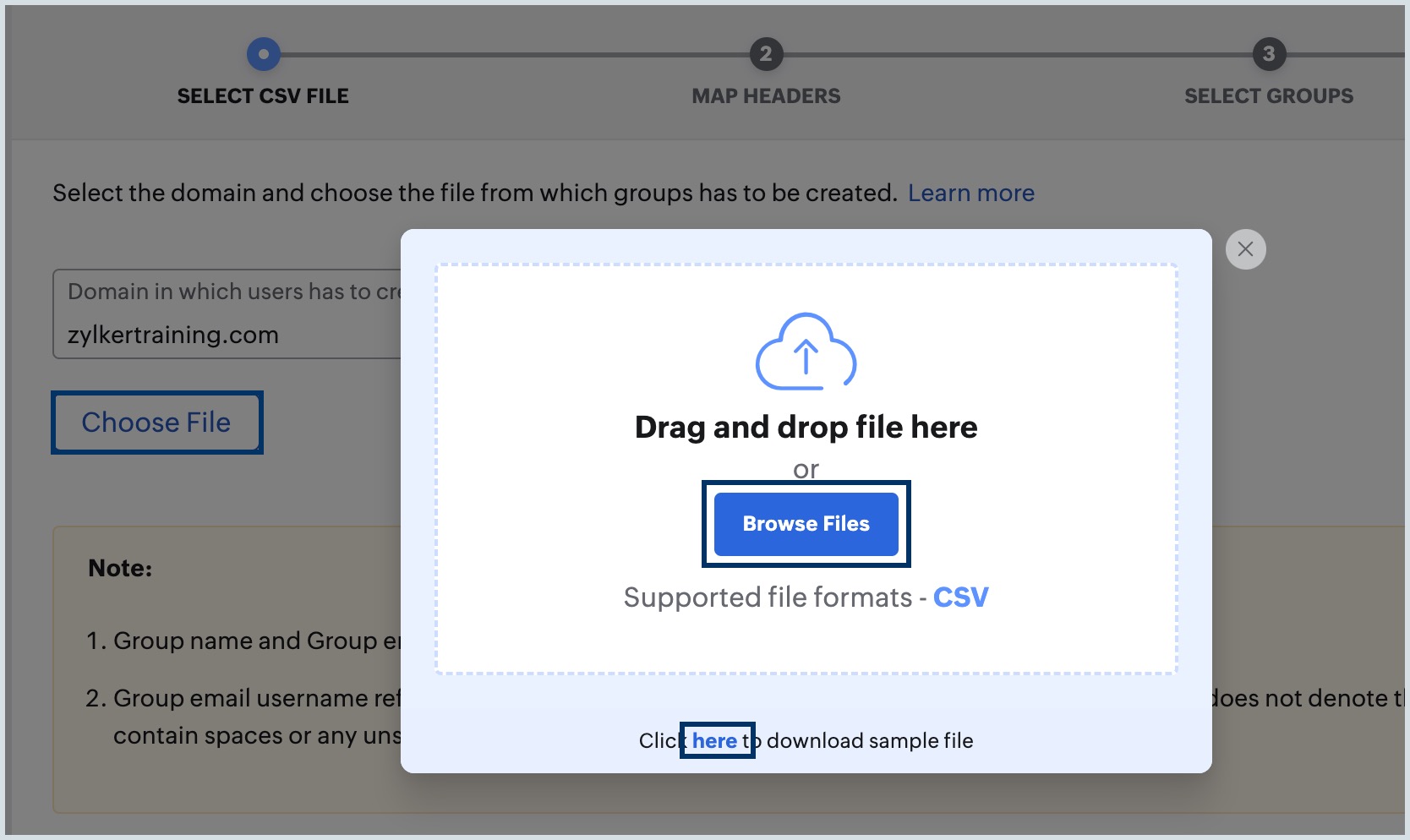Select the domain field zylkertraining.com

coord(228,314)
